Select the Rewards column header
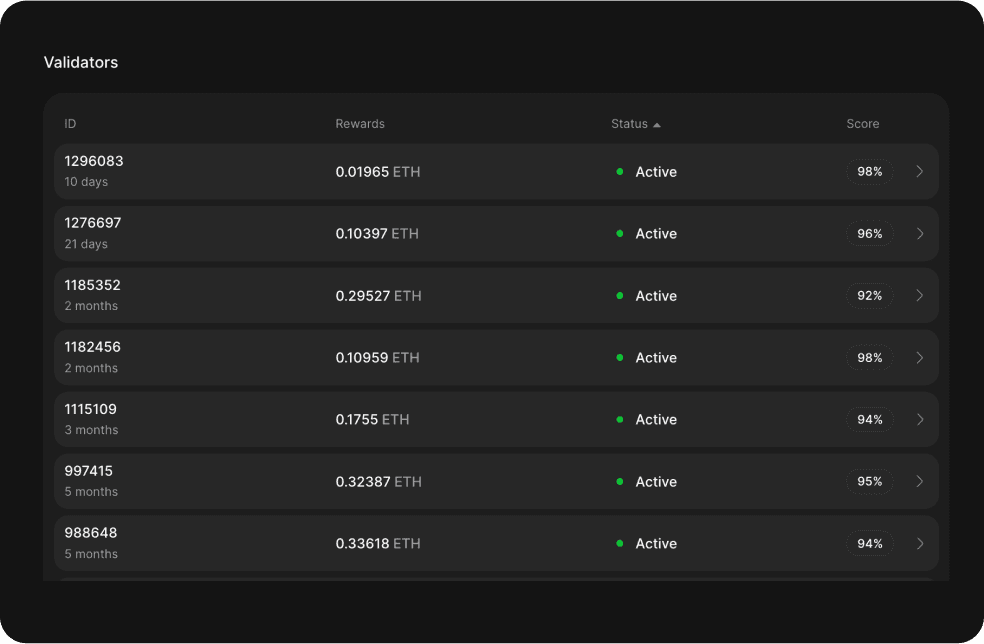Screen dimensions: 984x644 (x=360, y=123)
